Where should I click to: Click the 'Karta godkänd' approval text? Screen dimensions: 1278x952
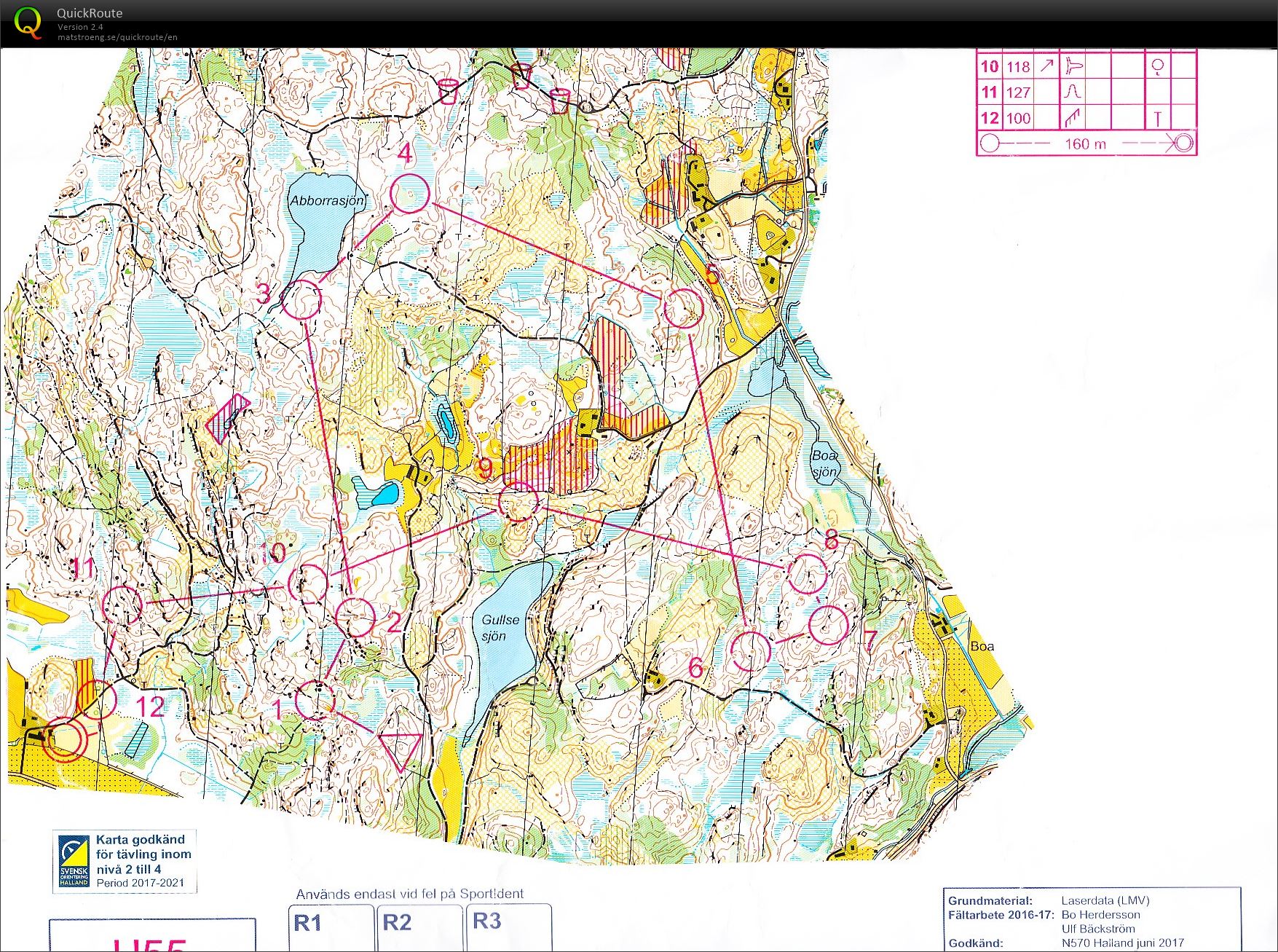pyautogui.click(x=141, y=839)
